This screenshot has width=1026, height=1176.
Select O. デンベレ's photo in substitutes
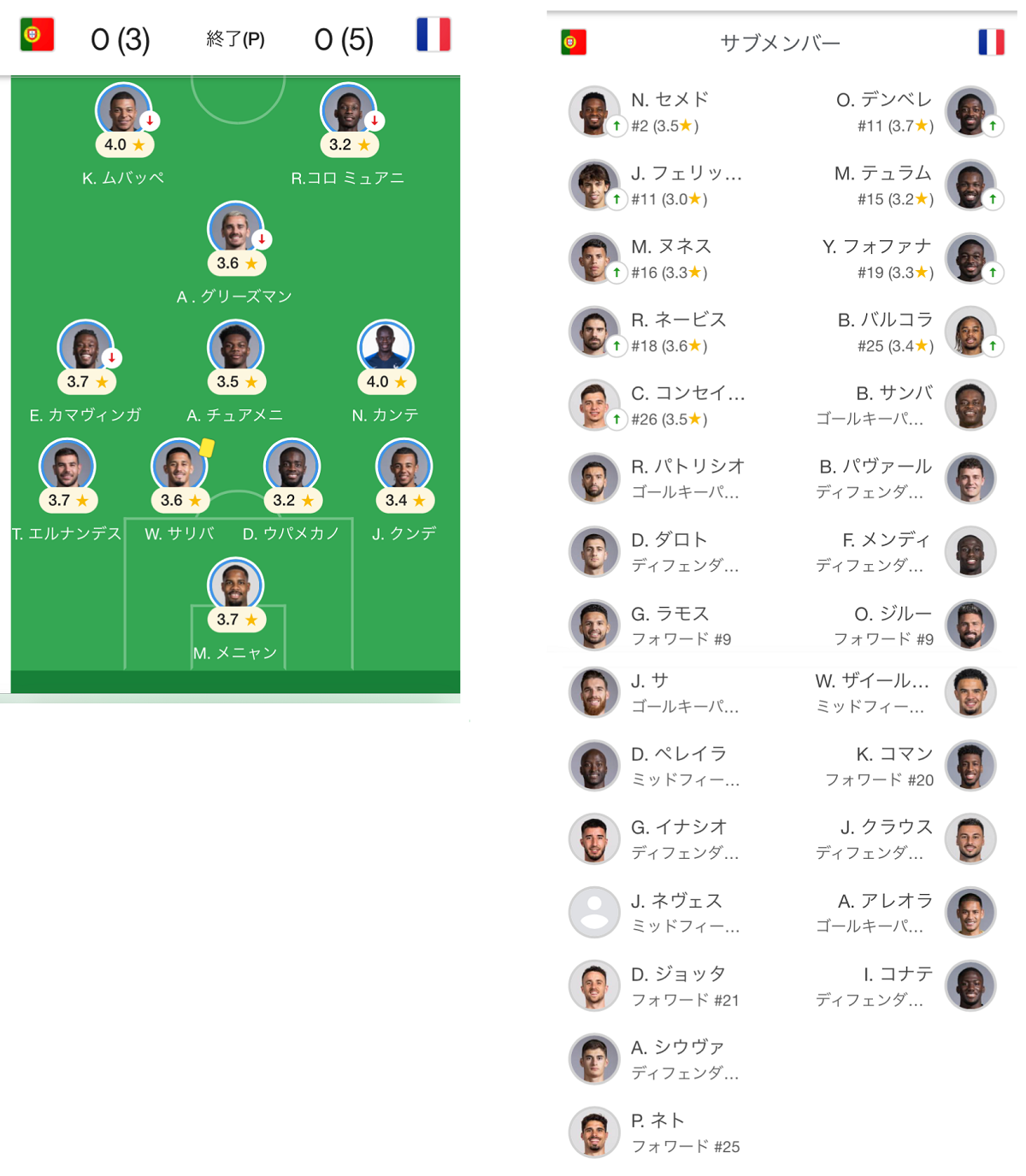[970, 111]
